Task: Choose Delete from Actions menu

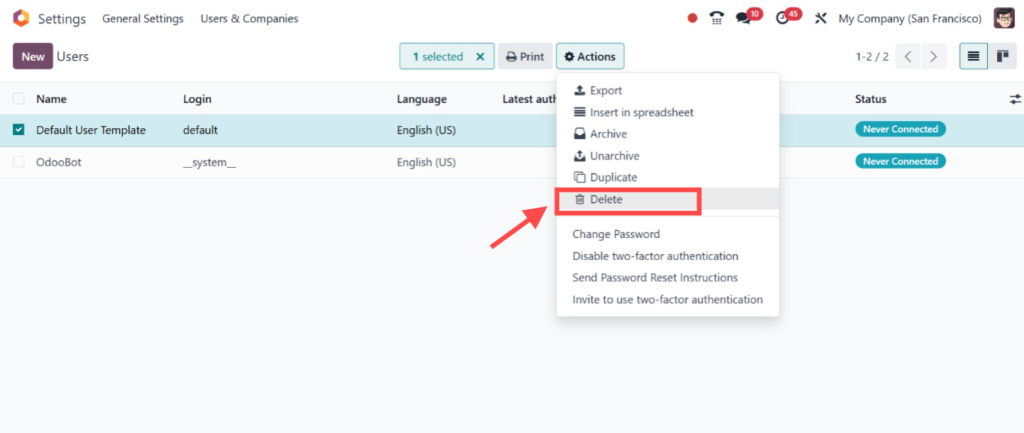Action: click(667, 200)
